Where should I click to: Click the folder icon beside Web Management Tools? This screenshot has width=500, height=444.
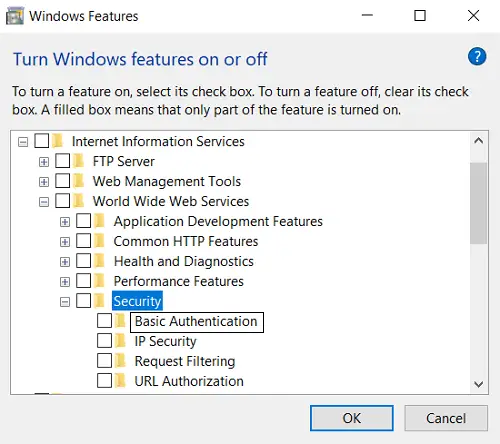pos(79,181)
